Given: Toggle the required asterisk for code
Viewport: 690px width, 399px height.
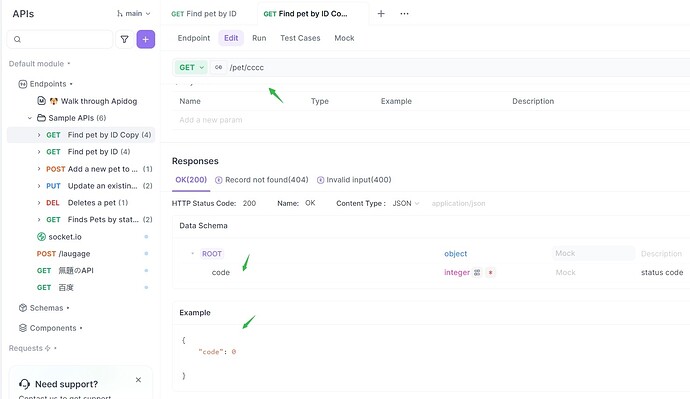Looking at the screenshot, I should click(490, 273).
